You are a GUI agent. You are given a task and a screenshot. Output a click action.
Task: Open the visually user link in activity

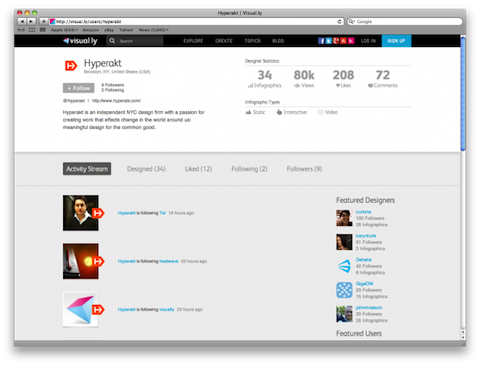pyautogui.click(x=167, y=310)
